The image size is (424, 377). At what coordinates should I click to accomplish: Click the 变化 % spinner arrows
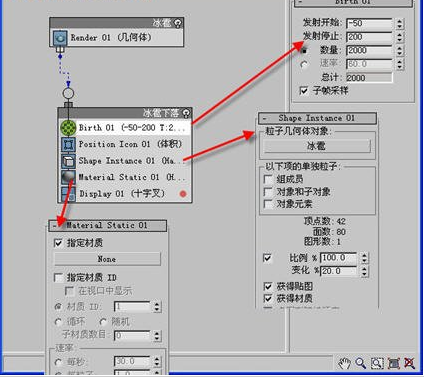pyautogui.click(x=364, y=271)
